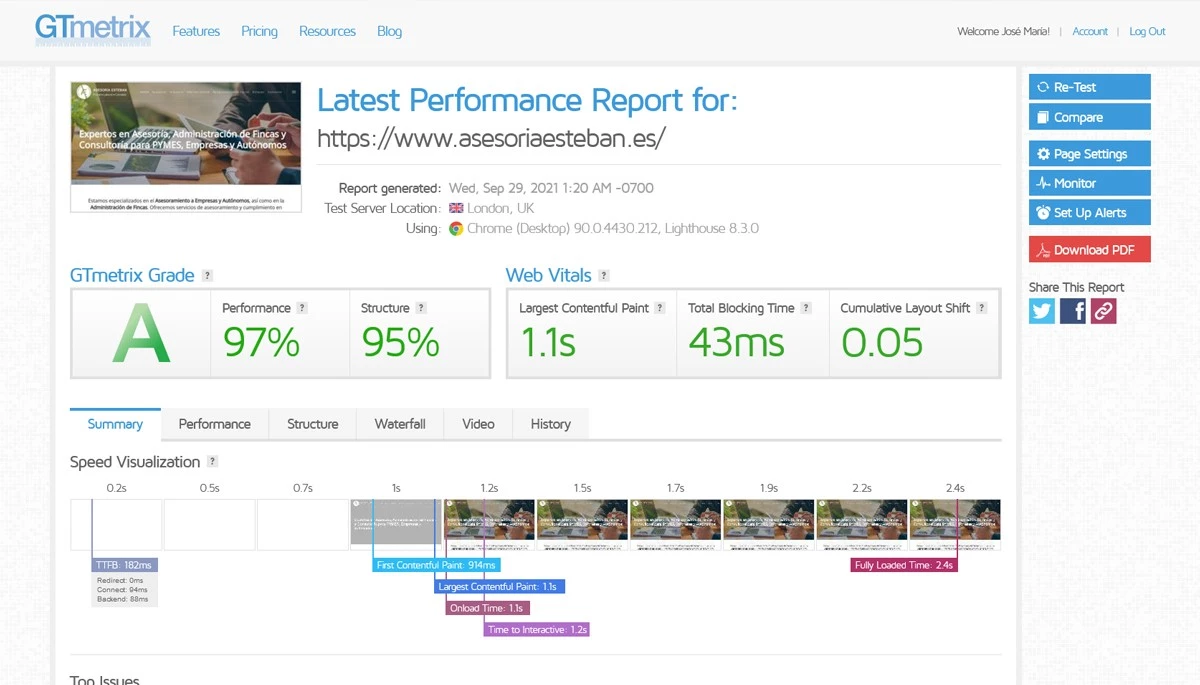Open the Pricing page
Screen dimensions: 1200x685
[259, 31]
